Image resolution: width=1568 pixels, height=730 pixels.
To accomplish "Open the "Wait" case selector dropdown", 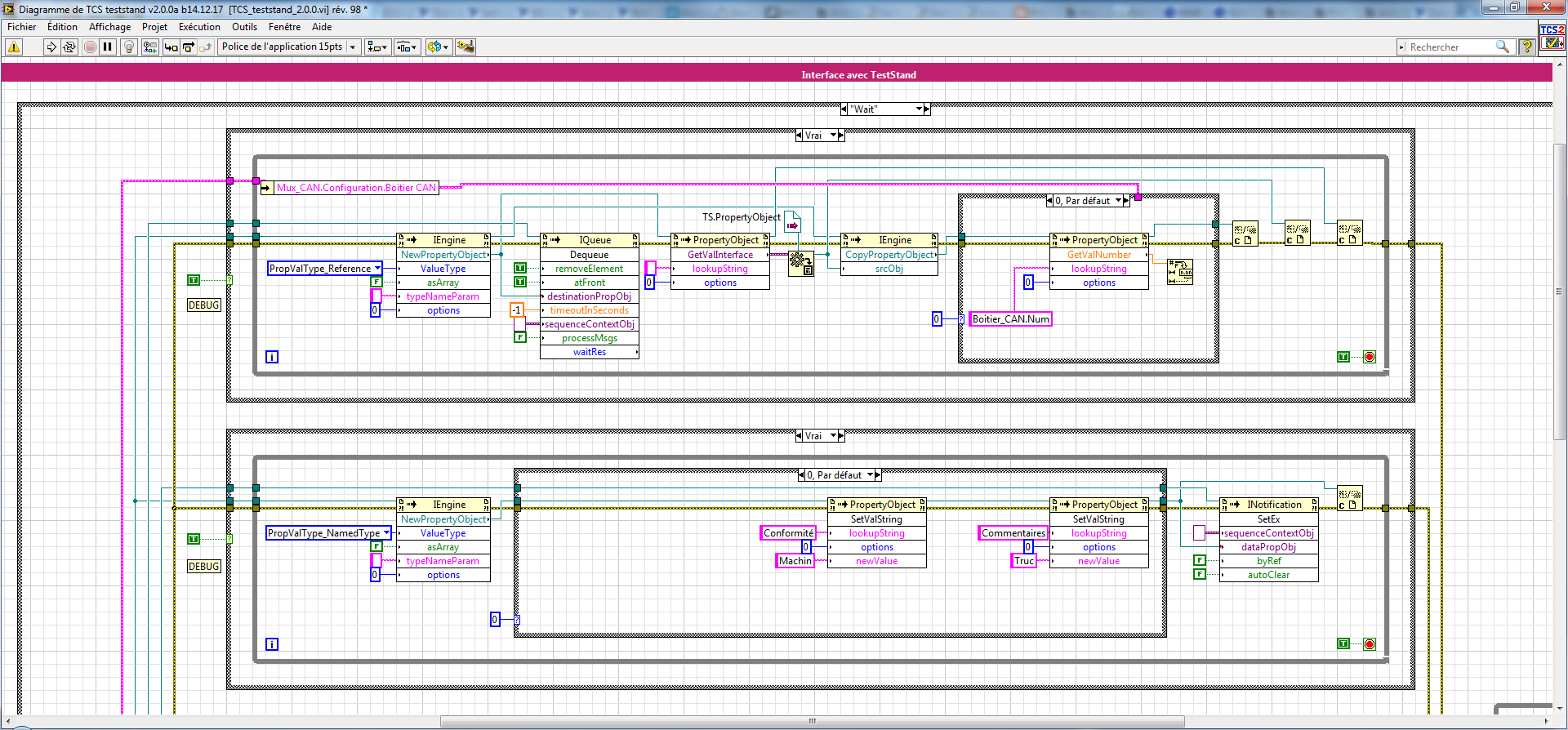I will 919,109.
